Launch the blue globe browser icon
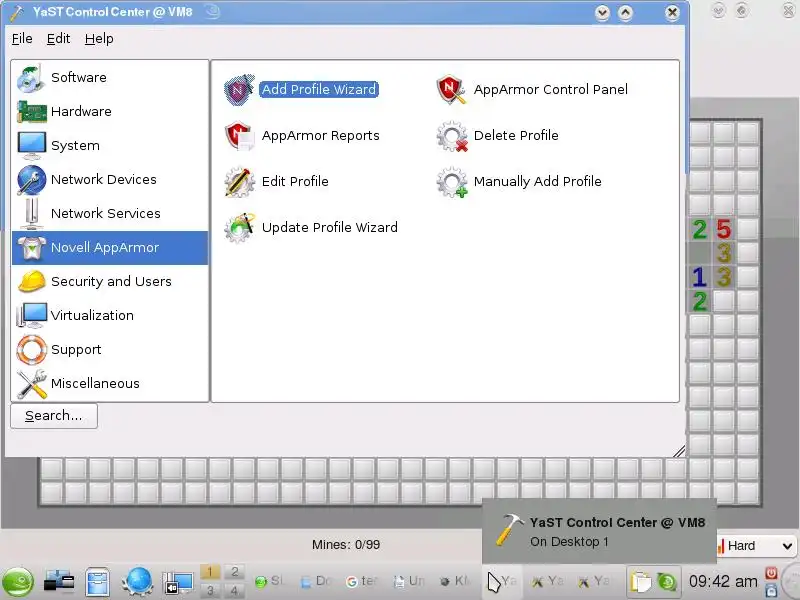The width and height of the screenshot is (800, 600). (x=137, y=582)
